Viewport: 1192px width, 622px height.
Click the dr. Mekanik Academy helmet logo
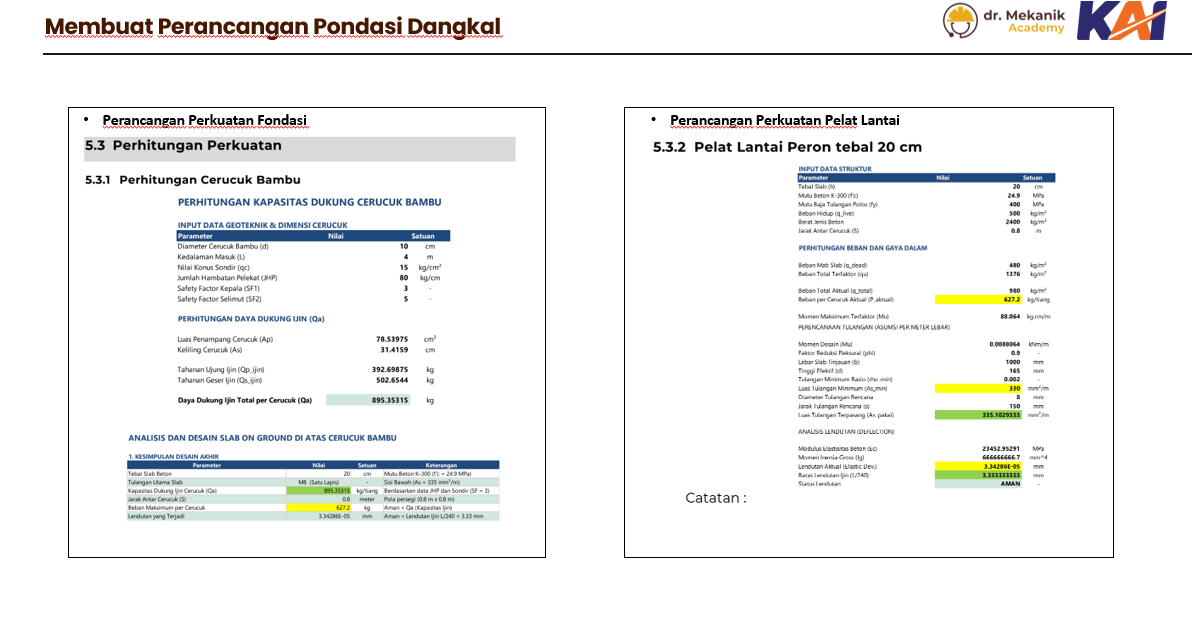[960, 20]
